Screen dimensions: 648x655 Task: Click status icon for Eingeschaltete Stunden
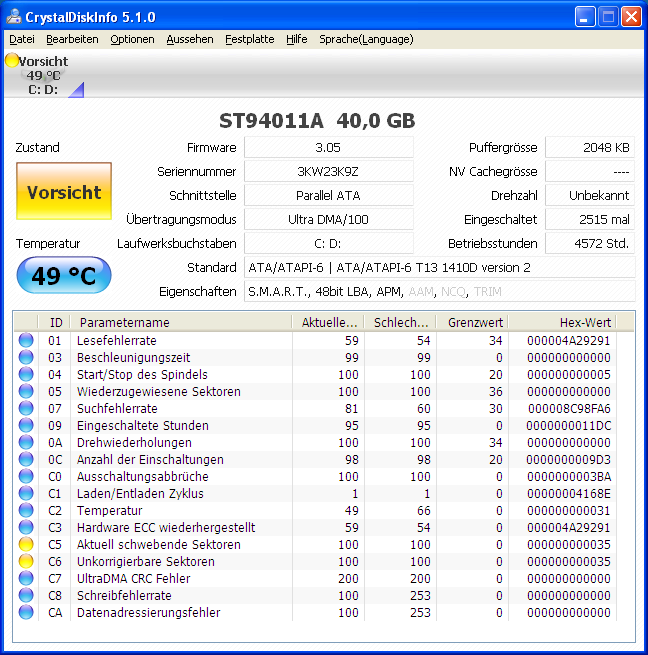click(26, 425)
